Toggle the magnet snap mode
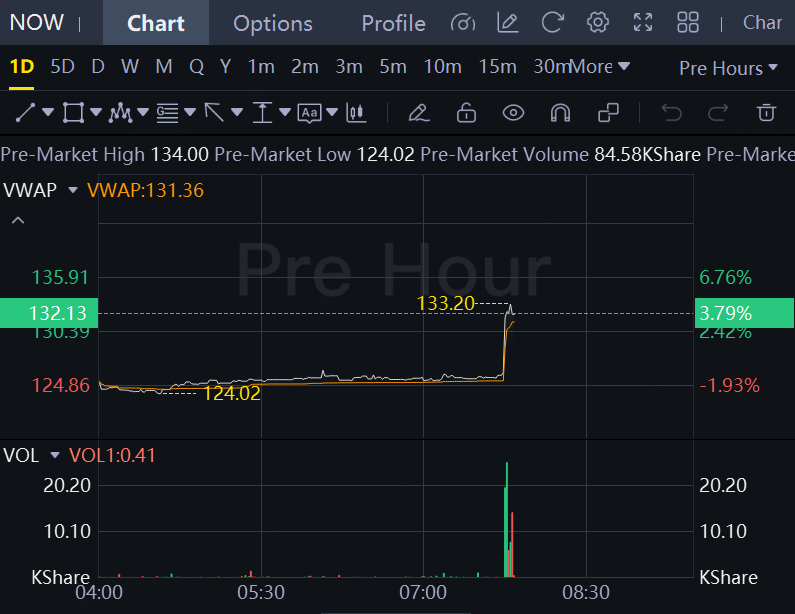The width and height of the screenshot is (795, 614). [560, 113]
